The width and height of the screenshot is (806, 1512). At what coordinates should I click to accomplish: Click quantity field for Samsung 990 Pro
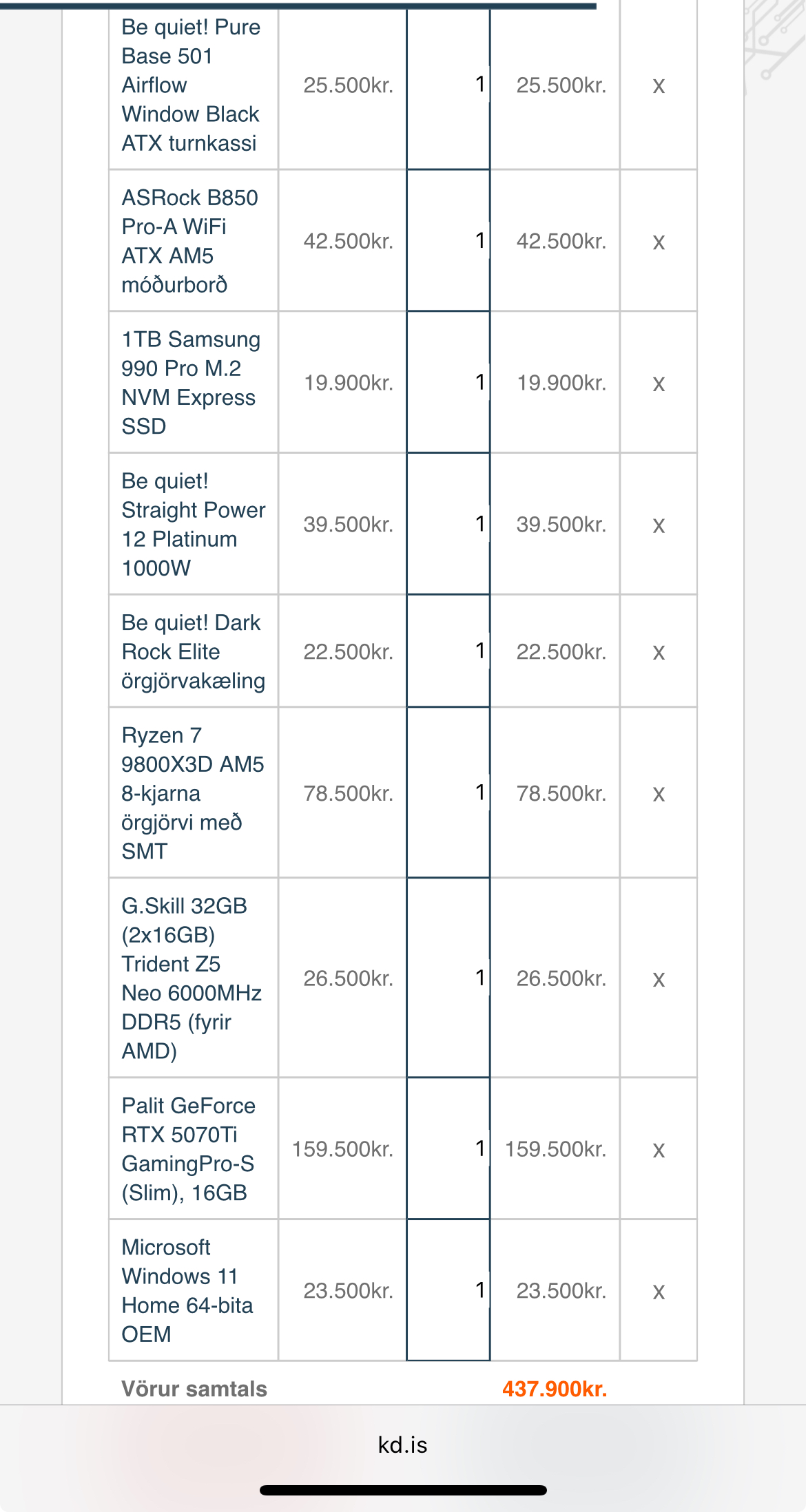pos(448,383)
